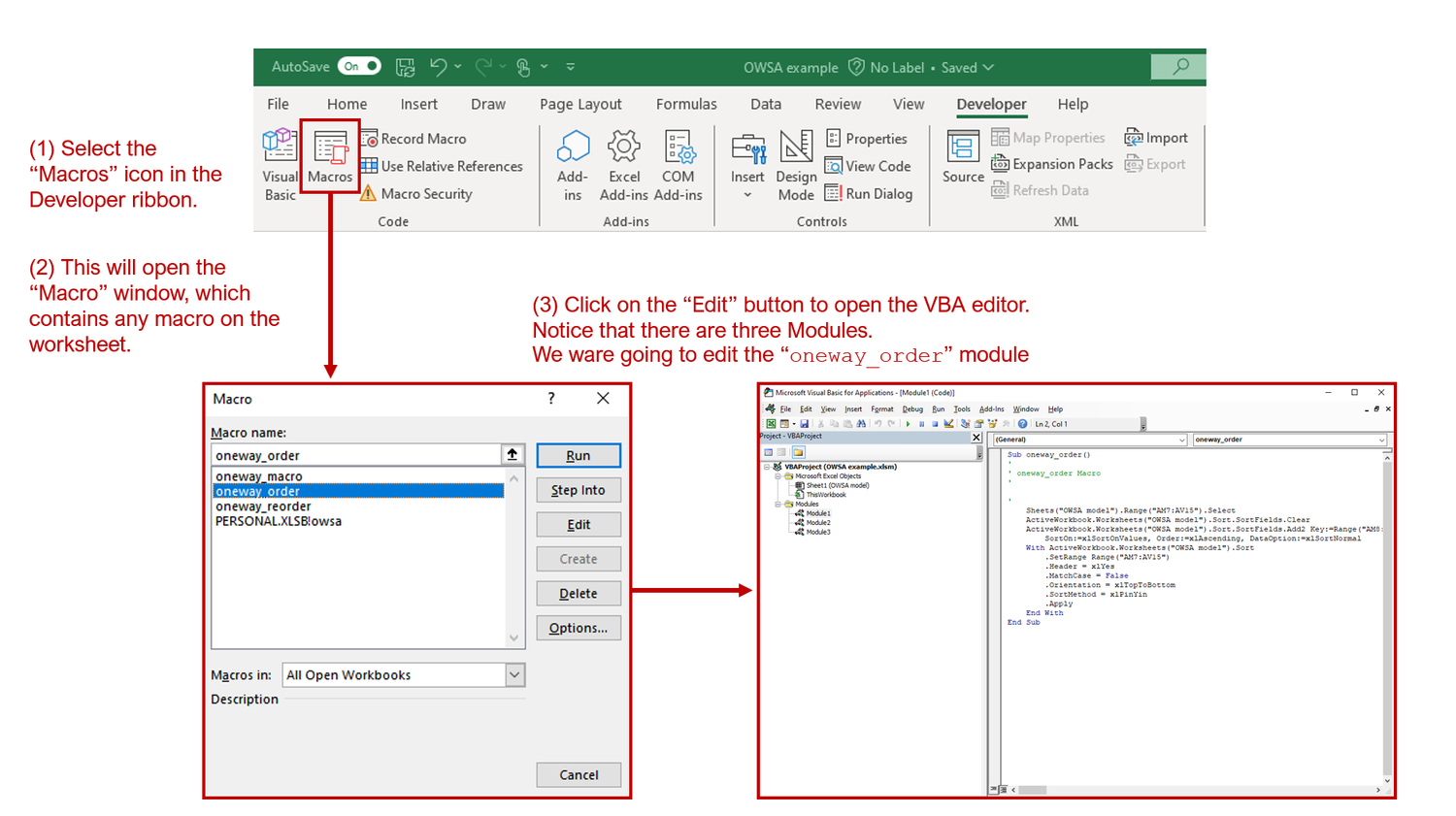
Task: Open the Insert controls dropdown arrow
Action: 747,194
